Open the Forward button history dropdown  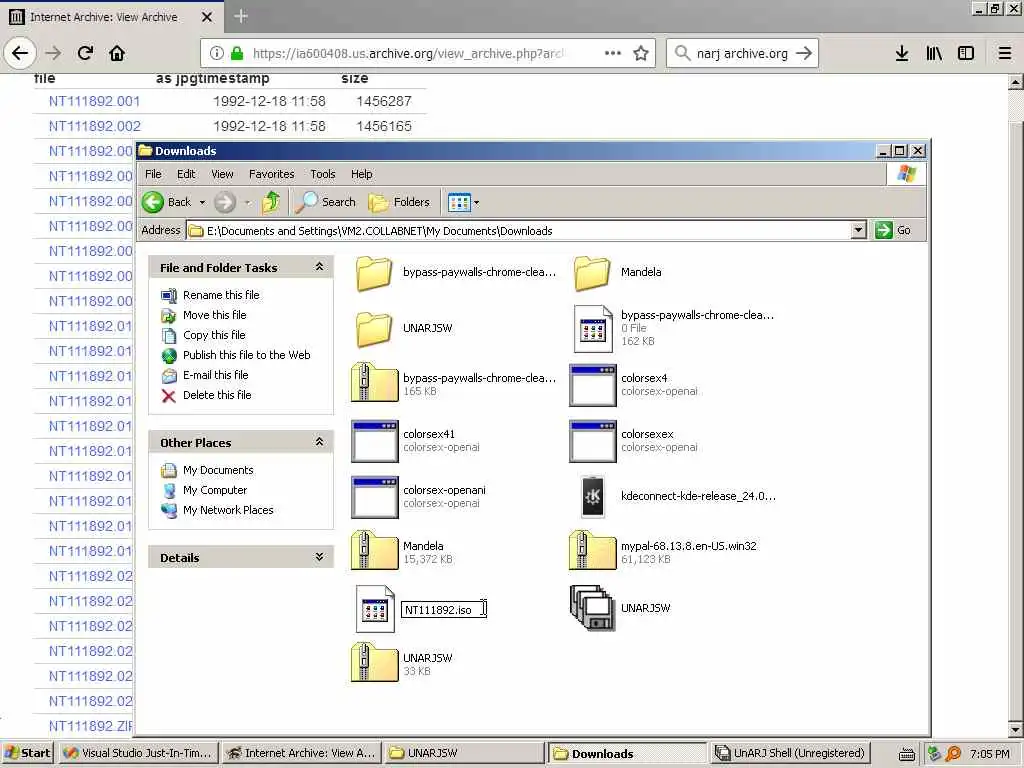point(248,203)
